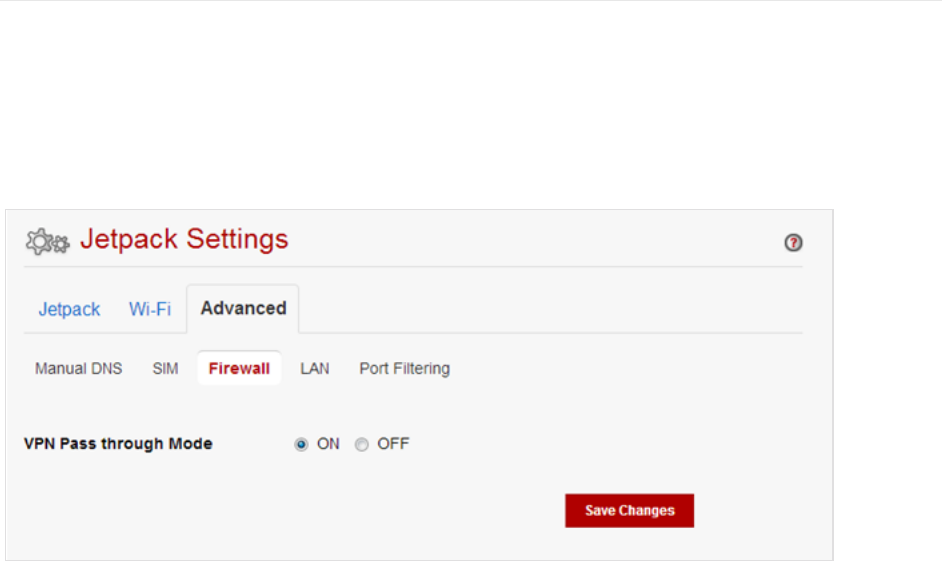The width and height of the screenshot is (942, 561).
Task: Click the gears icon beside Jetpack Settings
Action: (47, 241)
